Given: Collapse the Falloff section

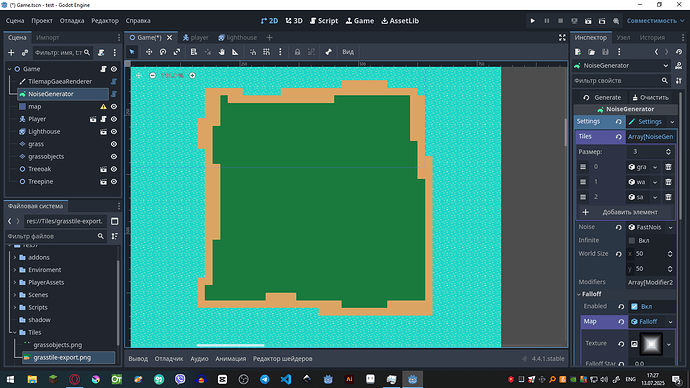Looking at the screenshot, I should 579,294.
